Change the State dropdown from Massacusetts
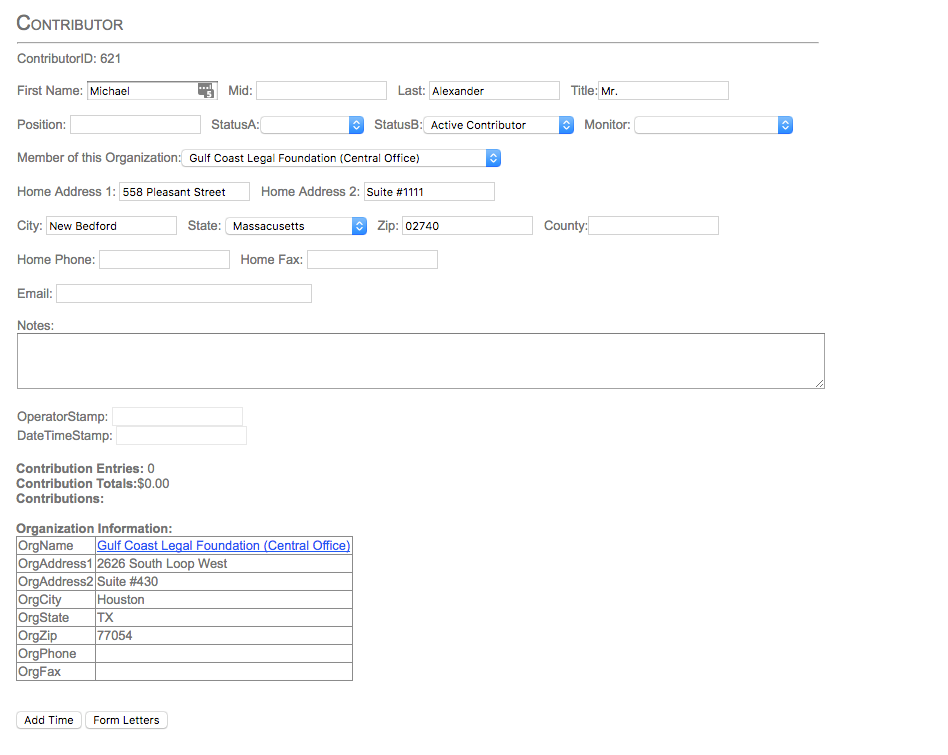The height and width of the screenshot is (755, 948). pyautogui.click(x=296, y=226)
